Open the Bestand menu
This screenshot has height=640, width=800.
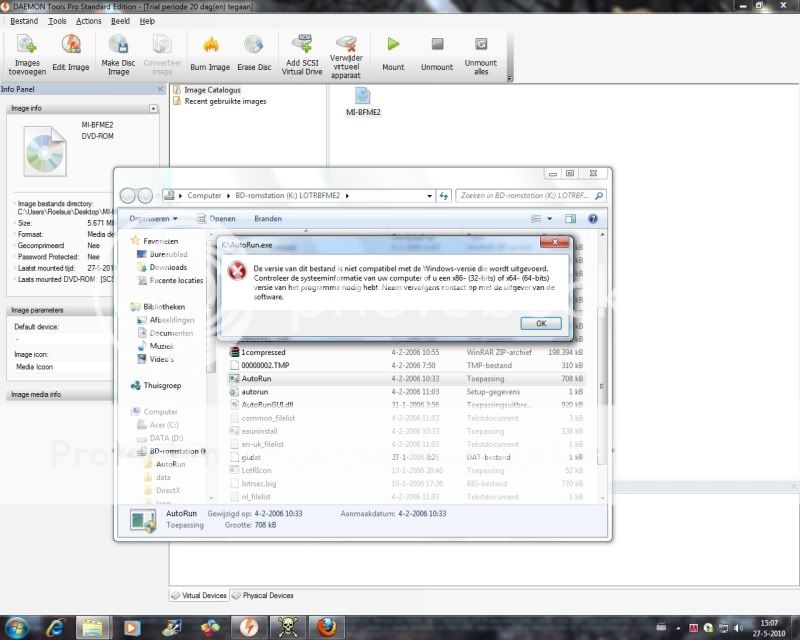point(23,20)
